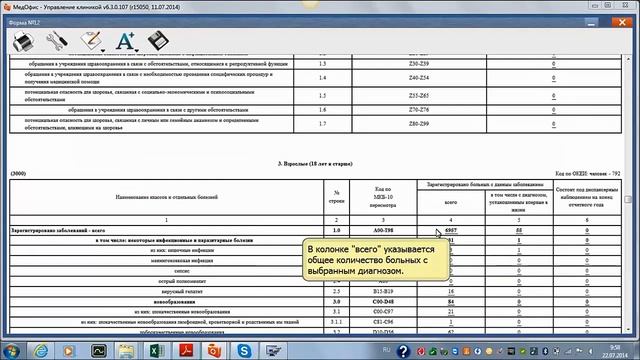The width and height of the screenshot is (640, 360).
Task: Click row number 1.7 cell
Action: point(322,124)
